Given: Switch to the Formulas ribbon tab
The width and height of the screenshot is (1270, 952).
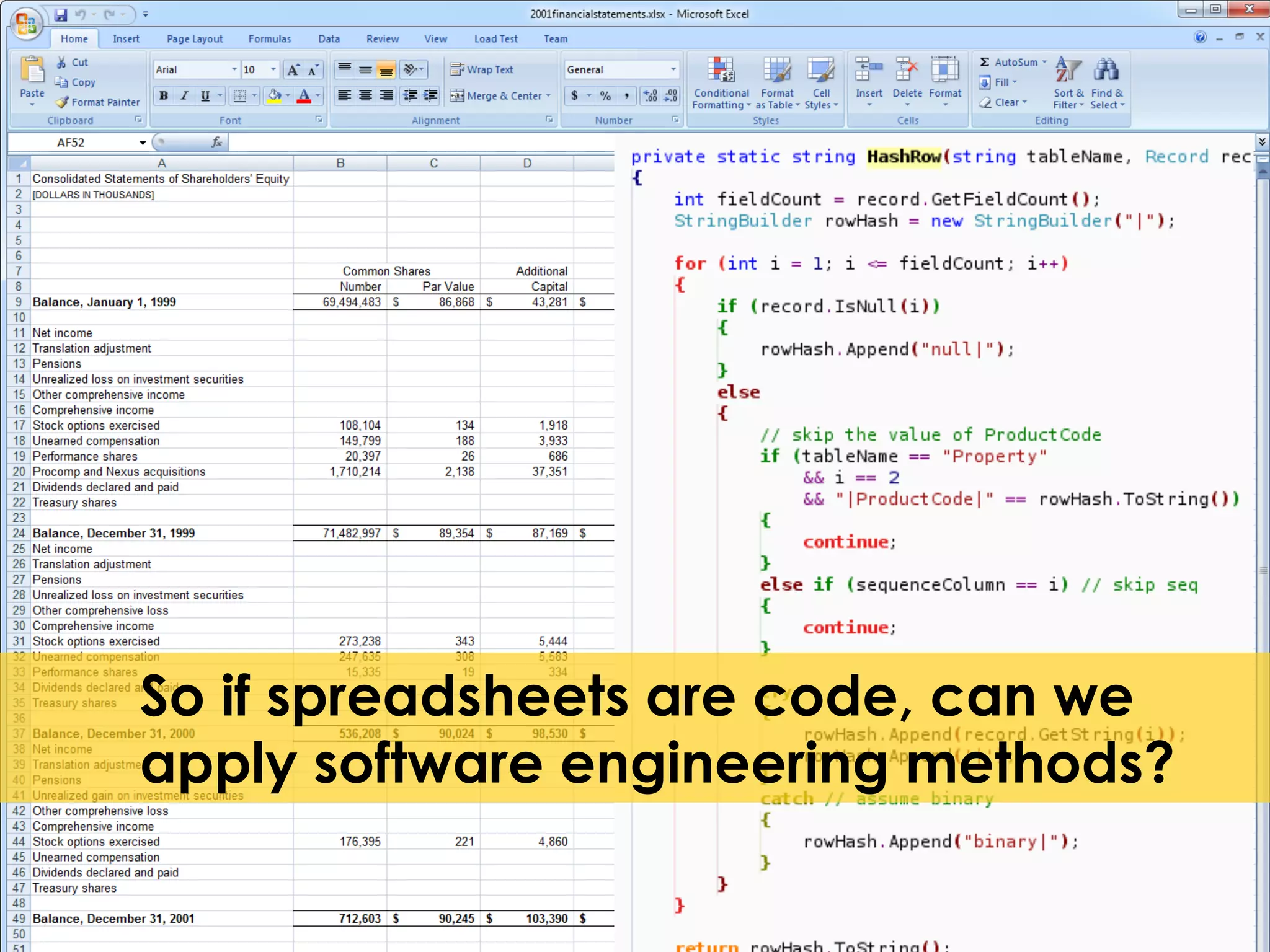Looking at the screenshot, I should (269, 39).
